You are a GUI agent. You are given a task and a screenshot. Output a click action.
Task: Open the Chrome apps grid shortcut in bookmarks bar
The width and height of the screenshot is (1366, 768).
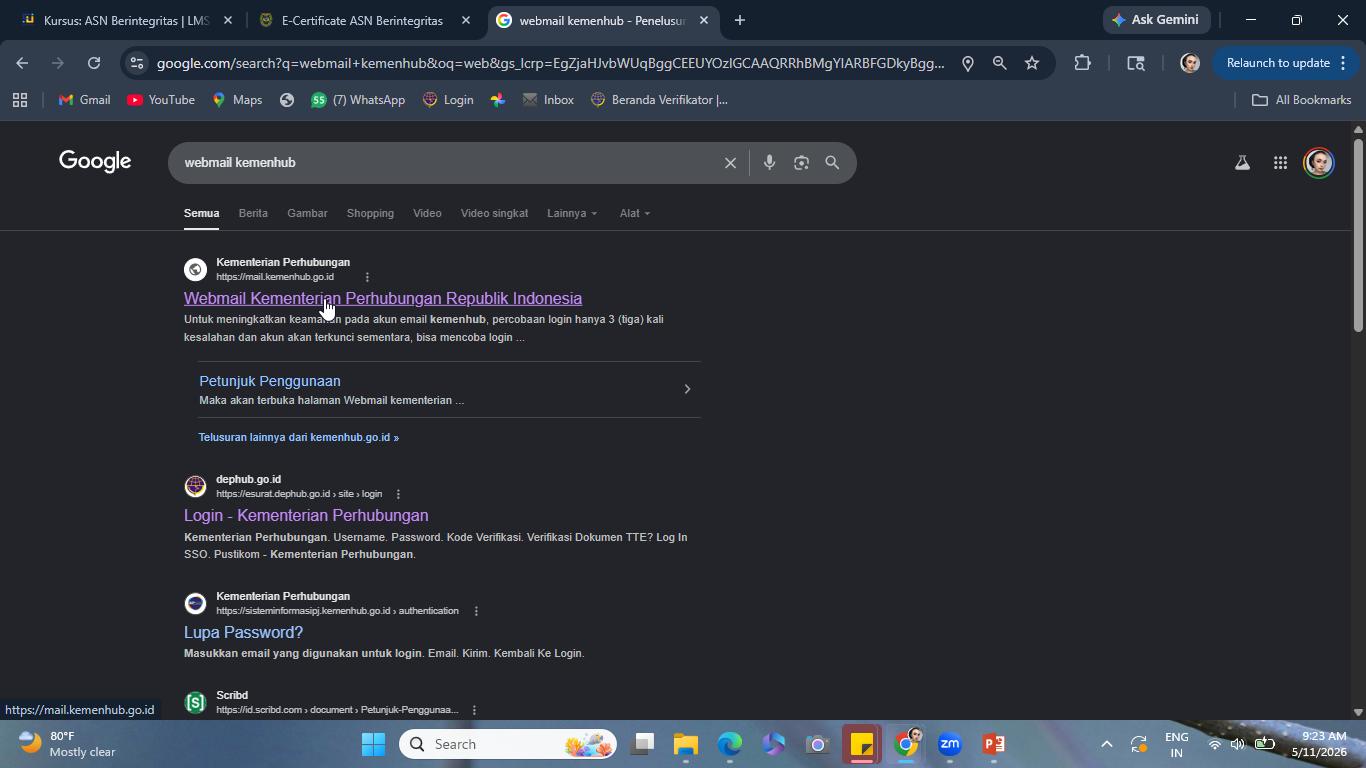pos(20,100)
